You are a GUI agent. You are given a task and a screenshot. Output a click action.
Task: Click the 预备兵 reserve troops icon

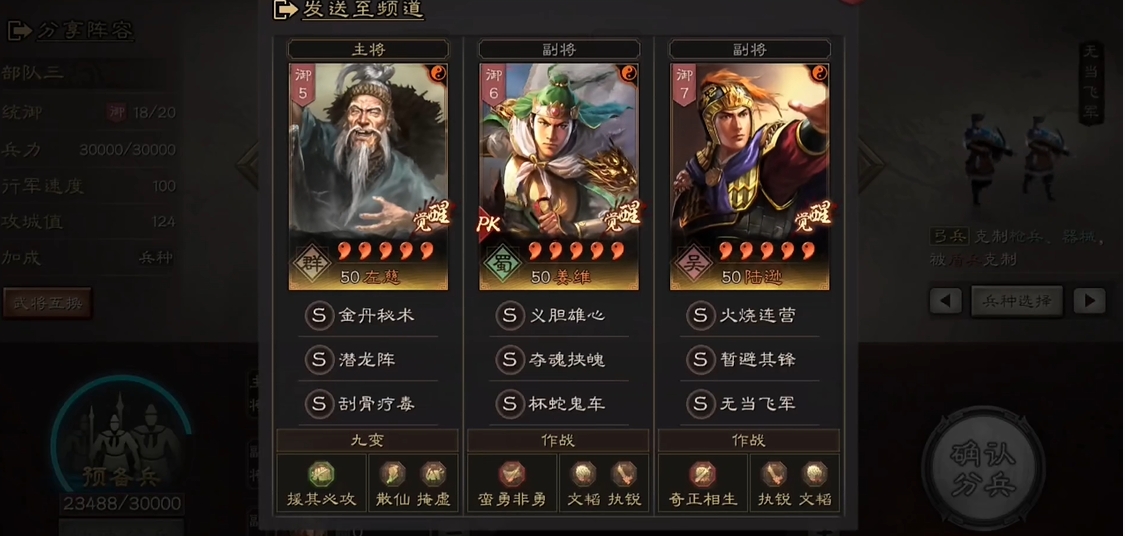click(121, 438)
